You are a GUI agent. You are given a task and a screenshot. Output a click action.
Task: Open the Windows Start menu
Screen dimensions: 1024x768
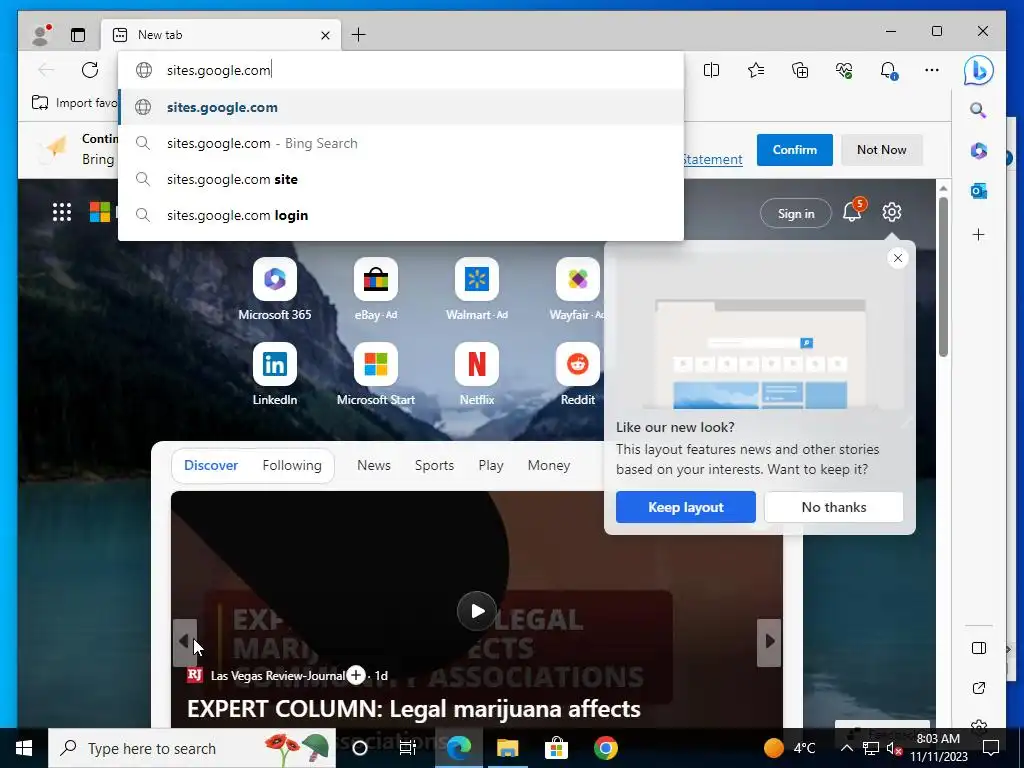[x=24, y=748]
